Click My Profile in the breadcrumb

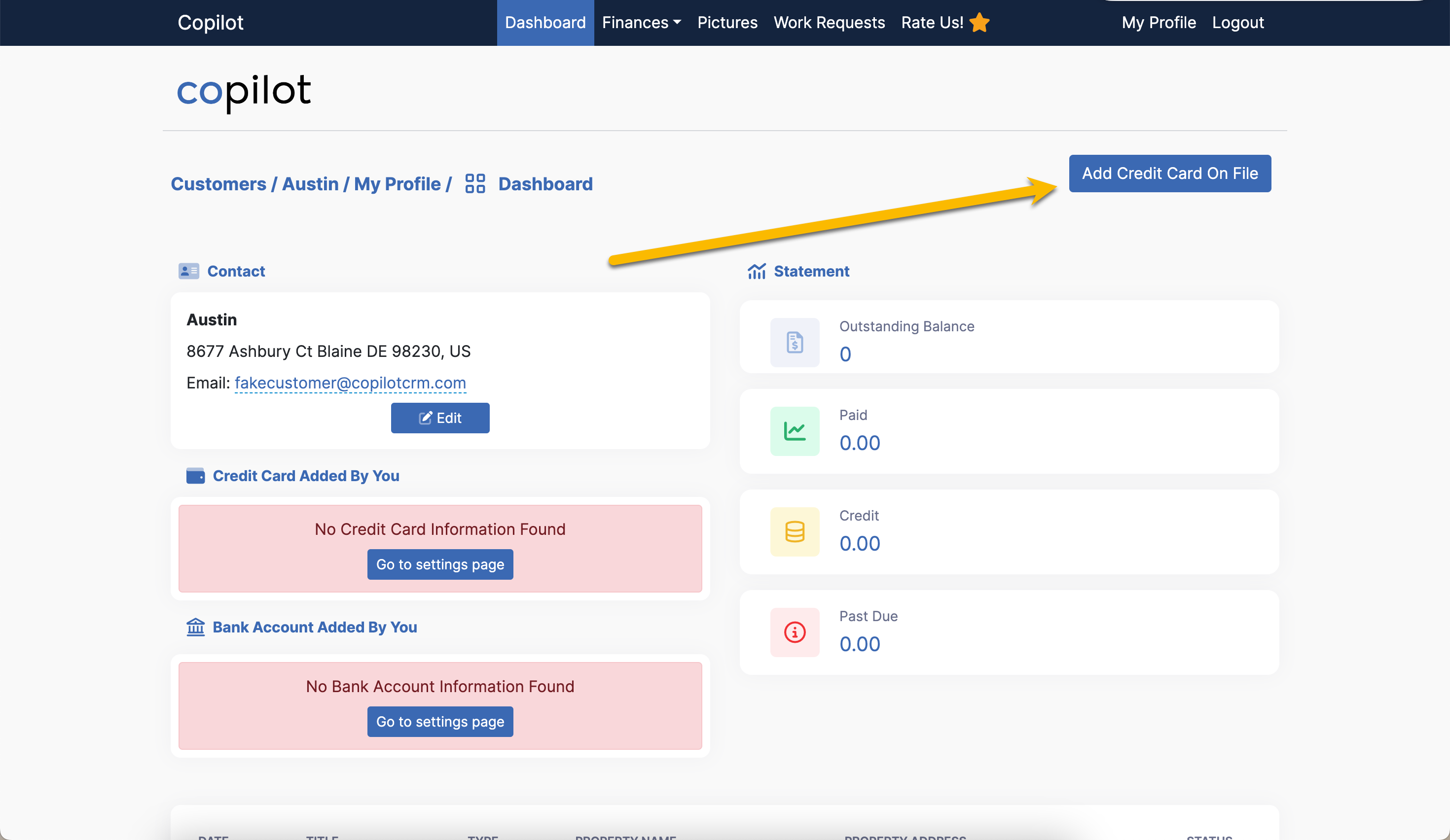pos(398,184)
